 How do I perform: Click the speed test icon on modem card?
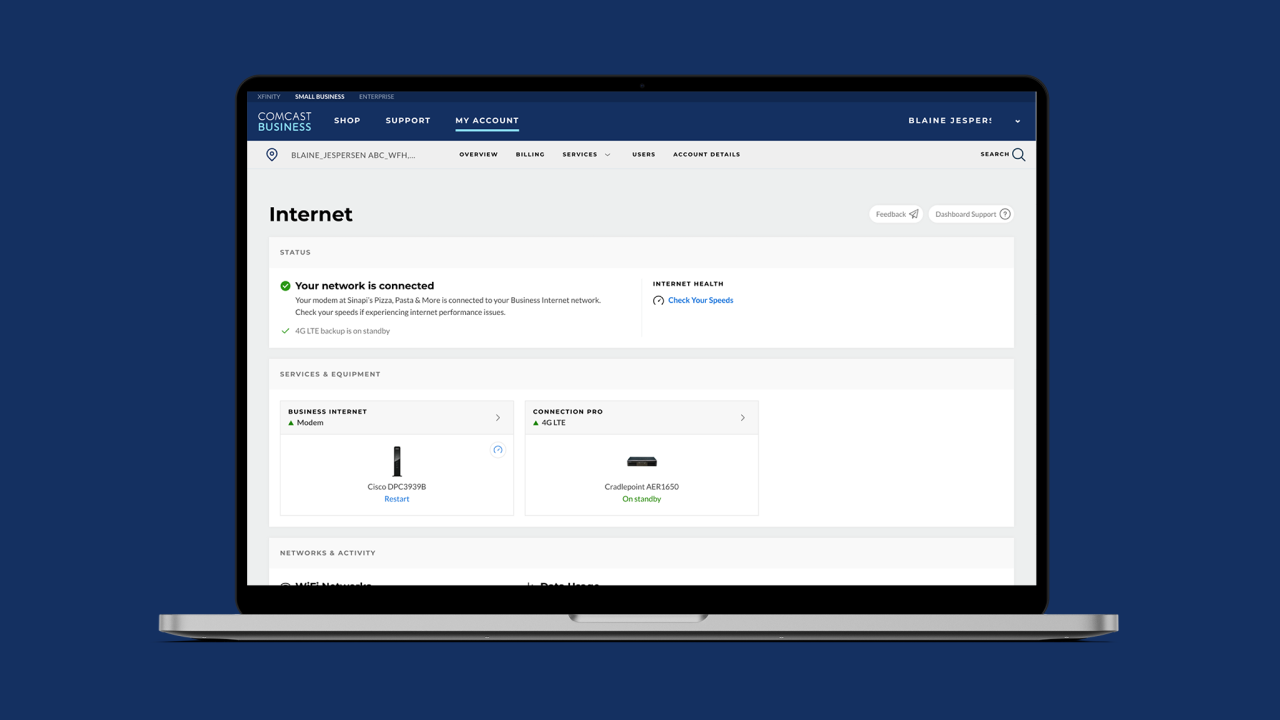[x=497, y=450]
